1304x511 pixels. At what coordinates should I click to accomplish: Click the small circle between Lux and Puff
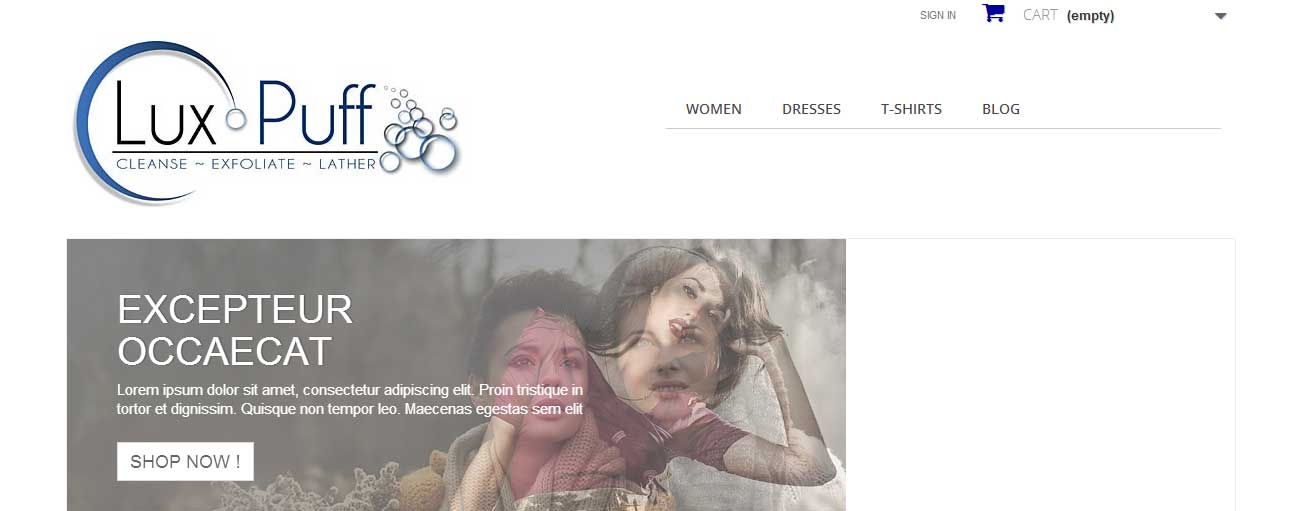point(236,119)
